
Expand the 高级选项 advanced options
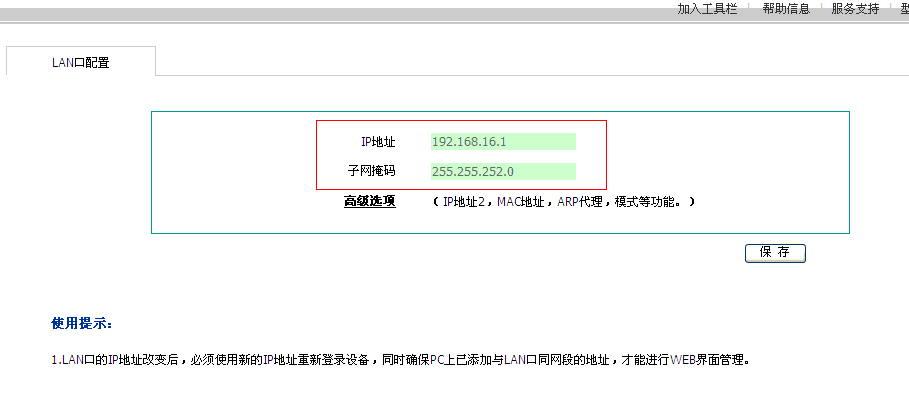click(x=369, y=201)
